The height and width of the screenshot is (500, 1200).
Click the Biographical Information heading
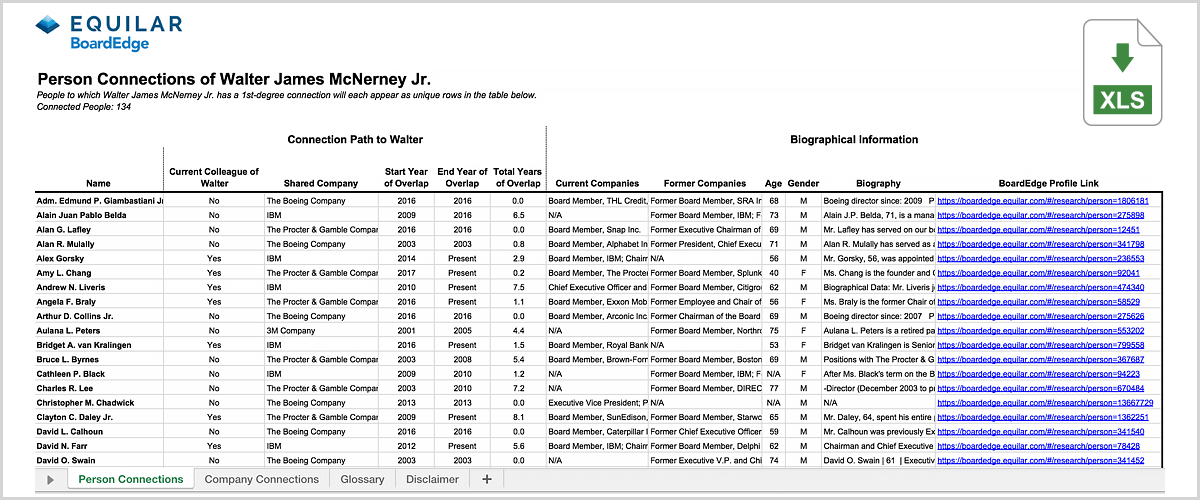coord(854,139)
